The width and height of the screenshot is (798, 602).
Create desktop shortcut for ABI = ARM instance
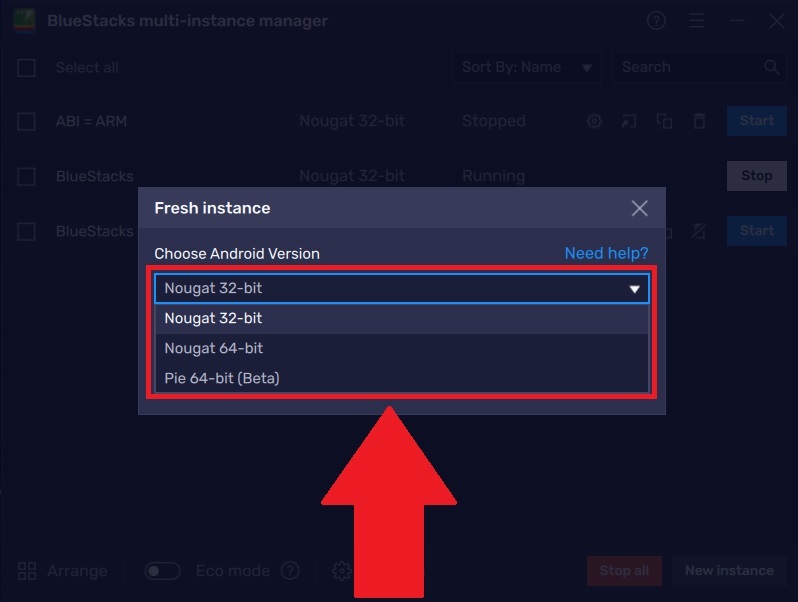pos(629,121)
